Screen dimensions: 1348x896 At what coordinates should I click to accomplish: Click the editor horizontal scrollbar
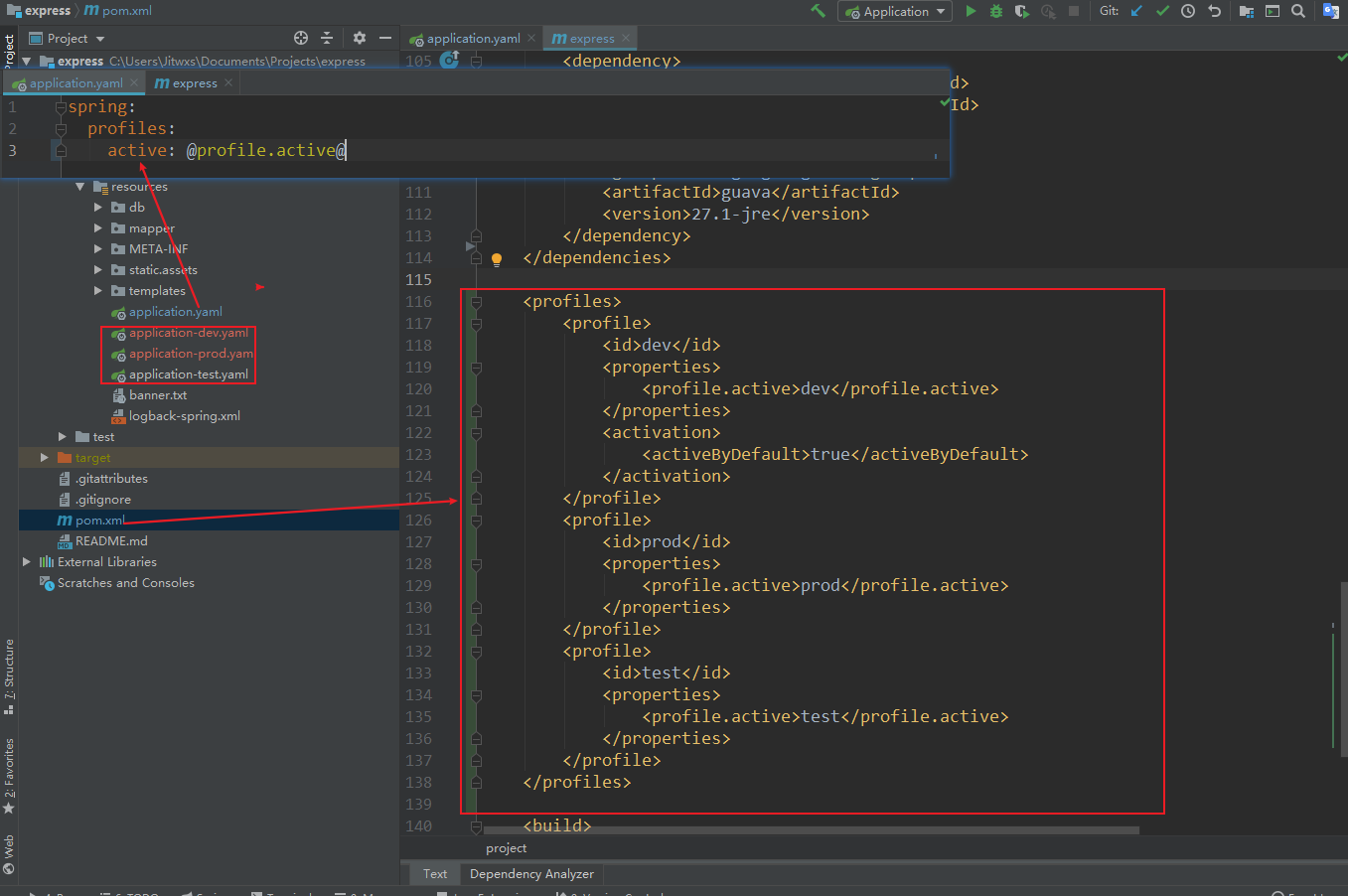click(810, 830)
